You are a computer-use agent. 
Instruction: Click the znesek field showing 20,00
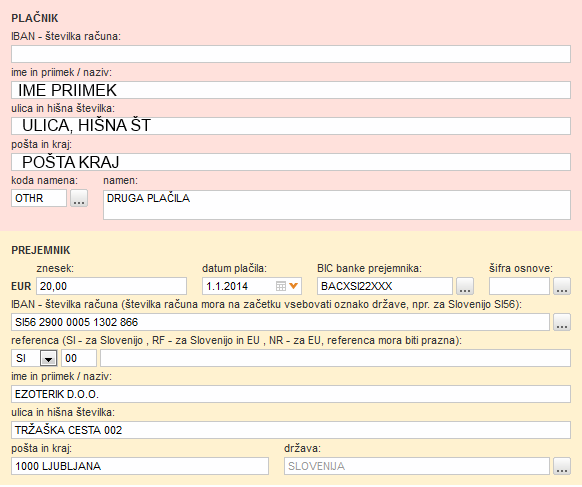click(111, 286)
